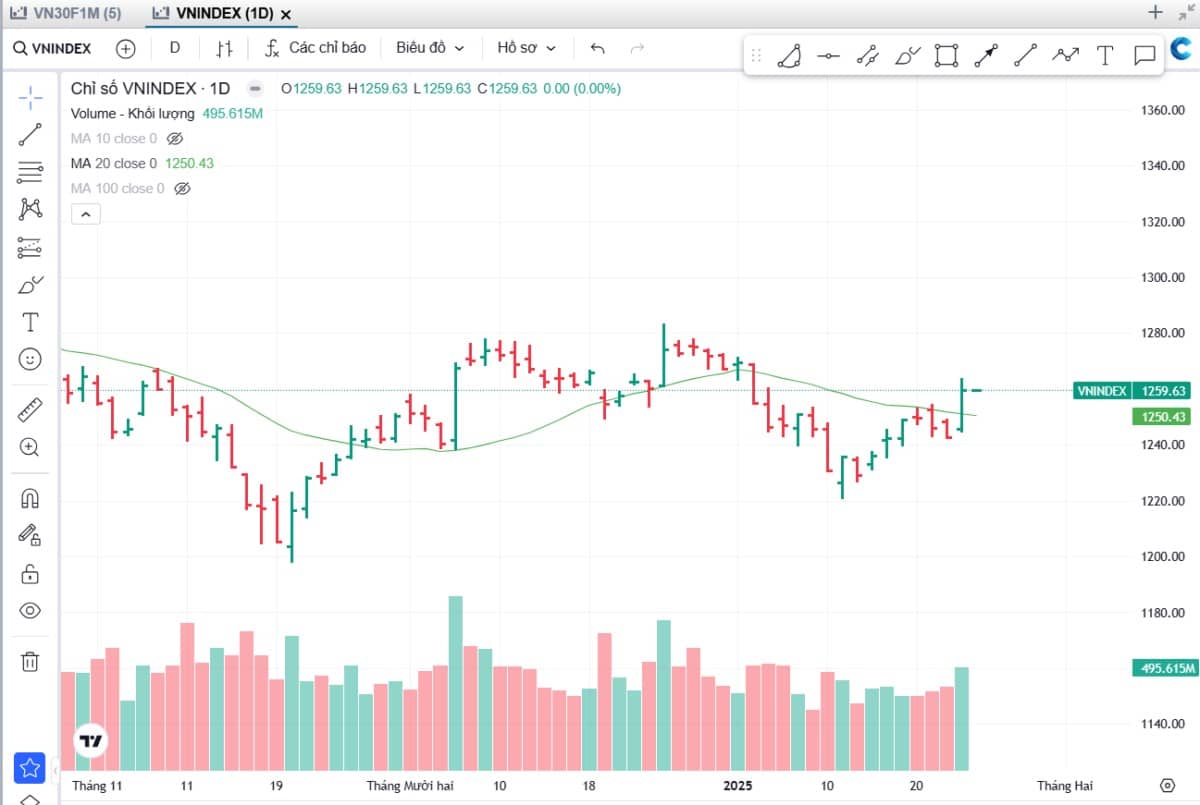The image size is (1200, 805).
Task: Pick the text T in floating toolbar
Action: click(1105, 56)
